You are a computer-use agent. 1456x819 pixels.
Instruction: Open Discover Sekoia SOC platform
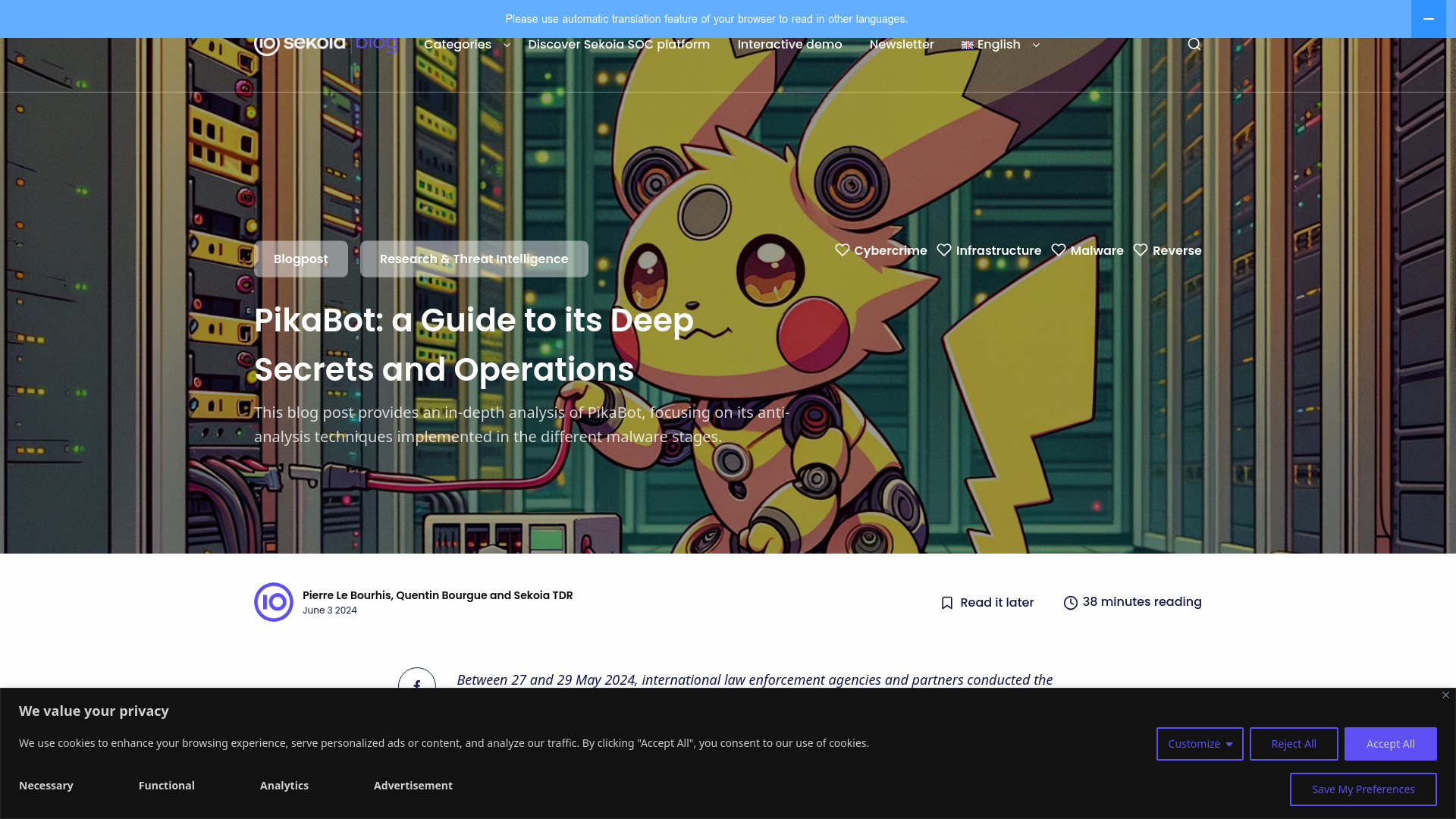click(619, 45)
